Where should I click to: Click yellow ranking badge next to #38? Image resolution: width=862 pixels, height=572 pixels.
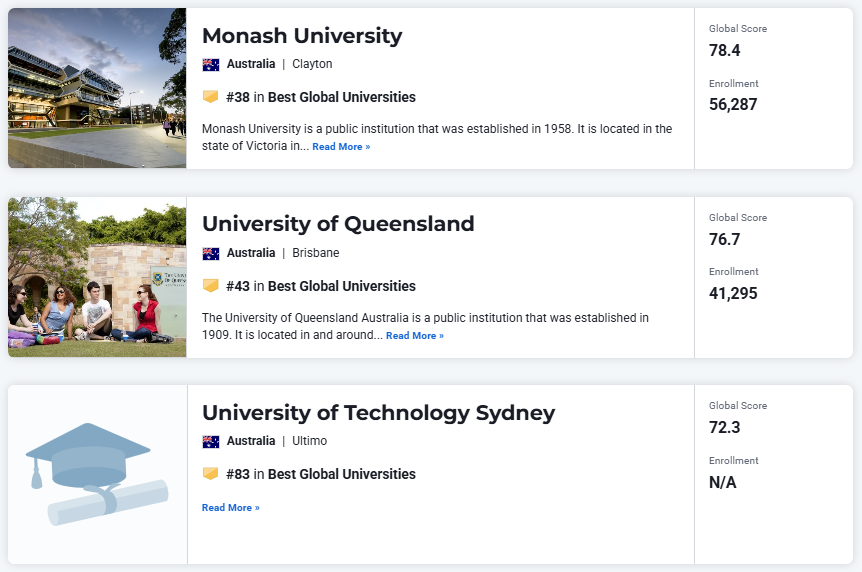point(210,97)
